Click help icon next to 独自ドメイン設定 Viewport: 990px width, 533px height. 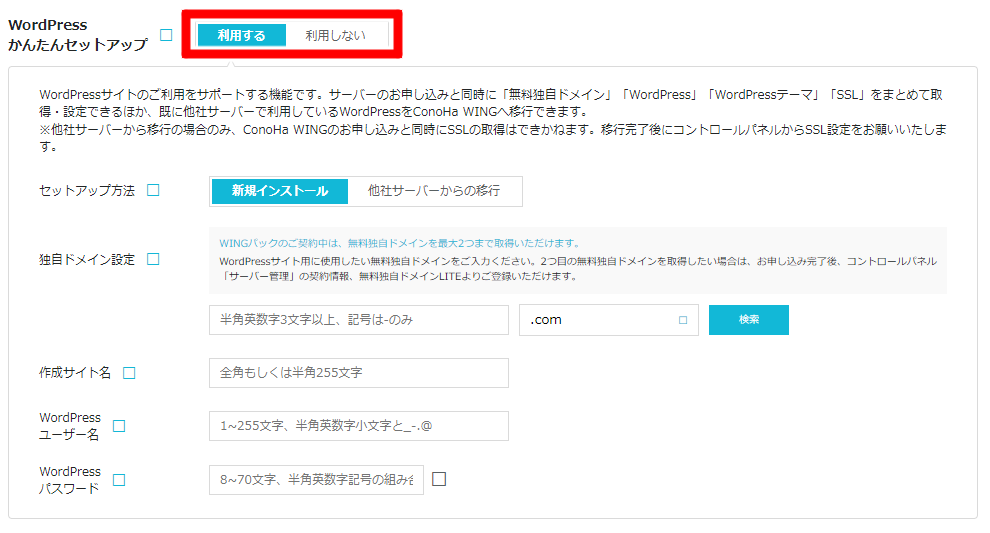click(153, 259)
